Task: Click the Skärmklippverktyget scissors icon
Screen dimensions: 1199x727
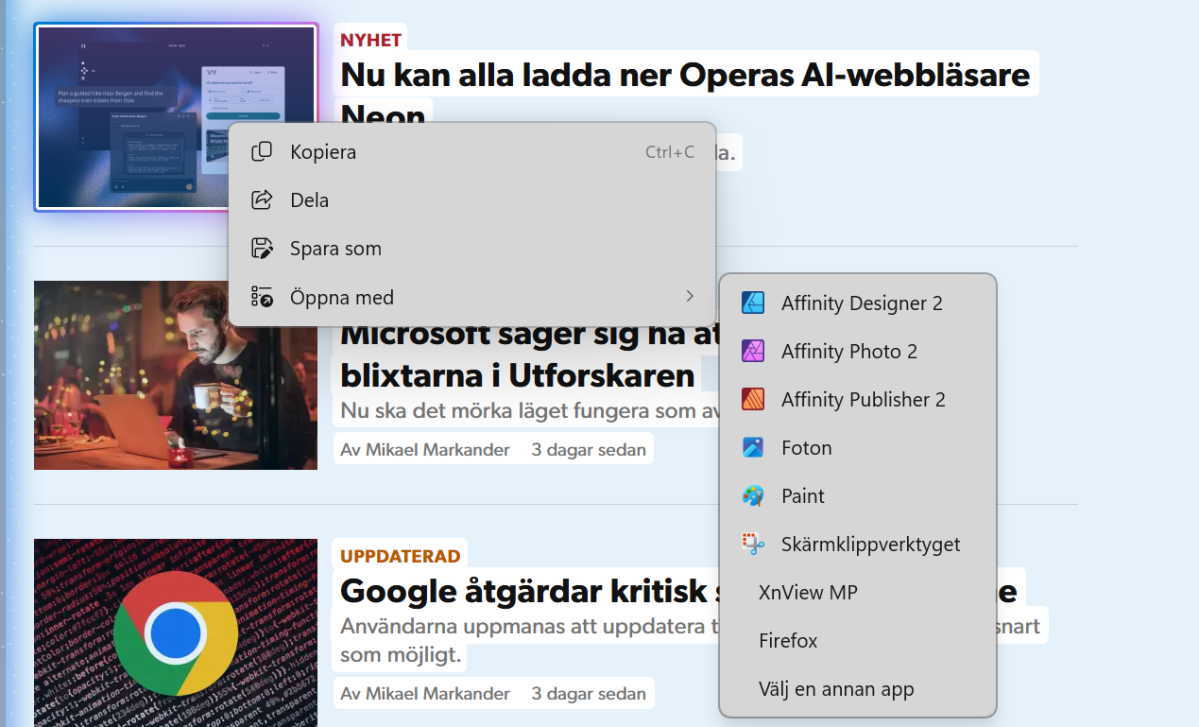Action: click(753, 544)
